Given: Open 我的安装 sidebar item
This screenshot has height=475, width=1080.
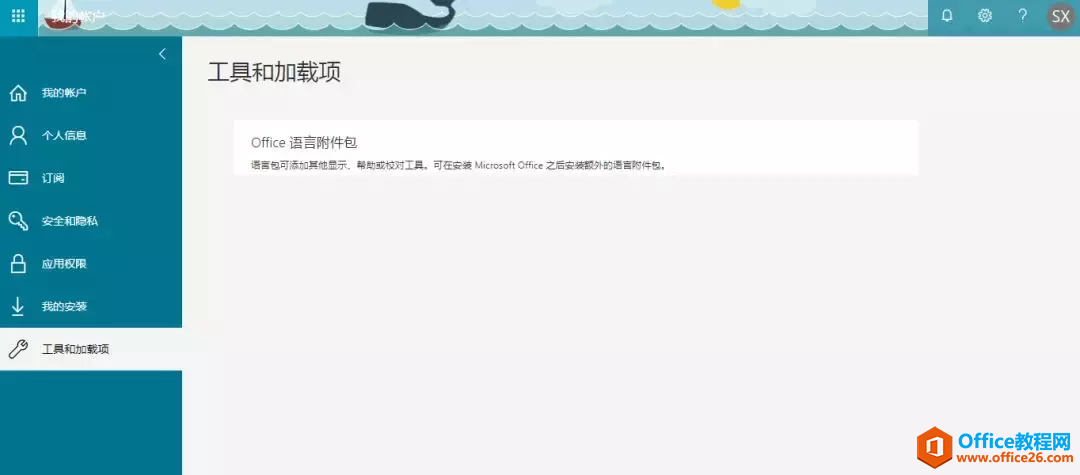Looking at the screenshot, I should click(91, 306).
